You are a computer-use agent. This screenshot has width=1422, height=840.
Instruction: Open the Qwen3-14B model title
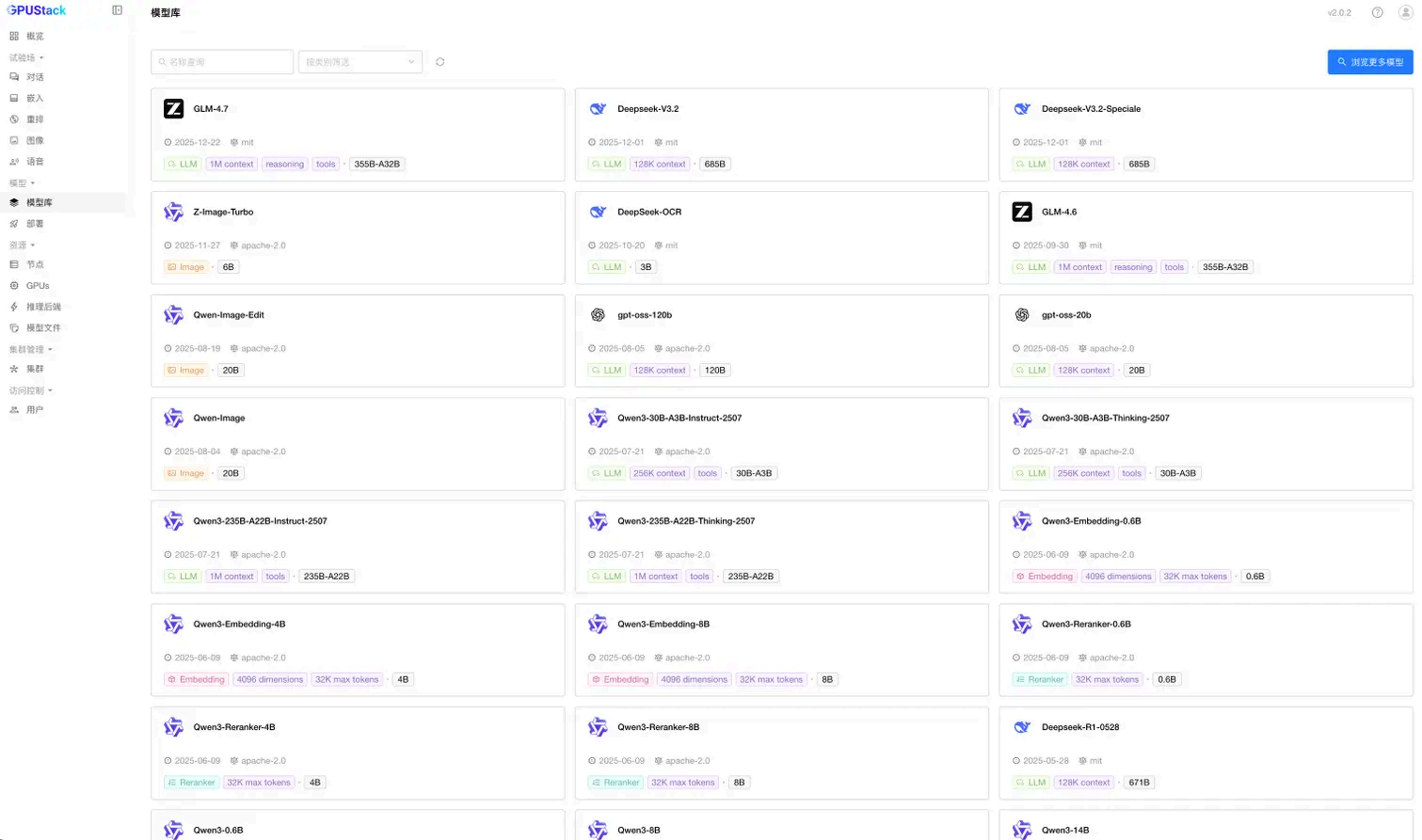point(1065,830)
